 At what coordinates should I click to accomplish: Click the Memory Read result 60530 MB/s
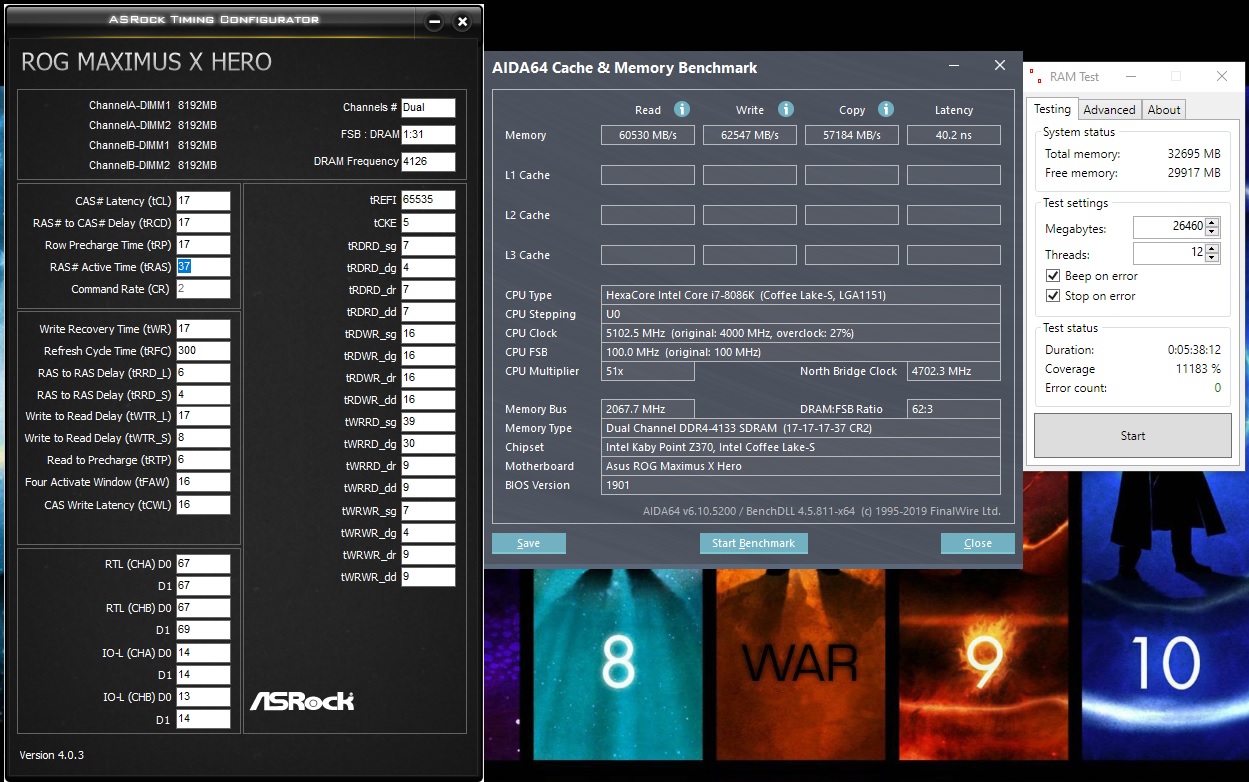pyautogui.click(x=648, y=135)
